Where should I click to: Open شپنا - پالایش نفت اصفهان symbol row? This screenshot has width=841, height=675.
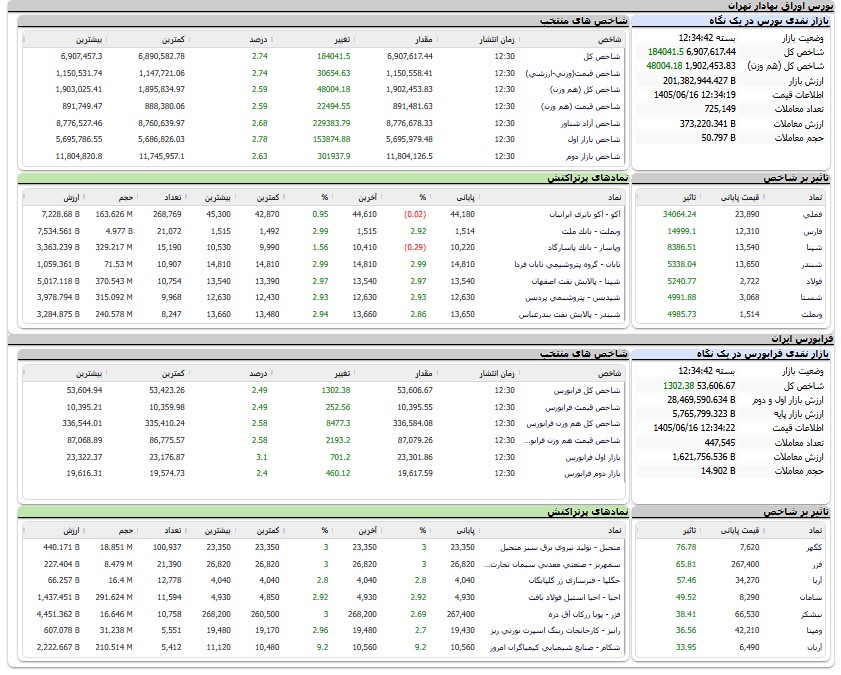[576, 281]
